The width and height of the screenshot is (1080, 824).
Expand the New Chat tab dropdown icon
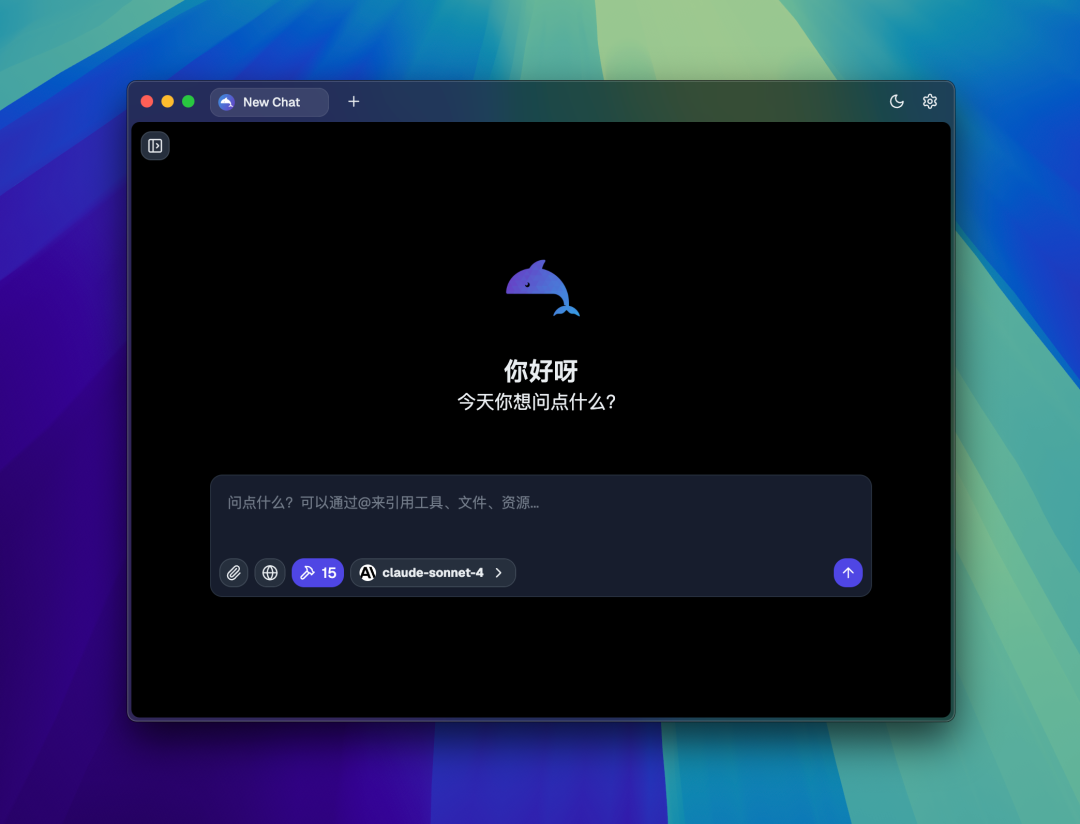pos(226,101)
